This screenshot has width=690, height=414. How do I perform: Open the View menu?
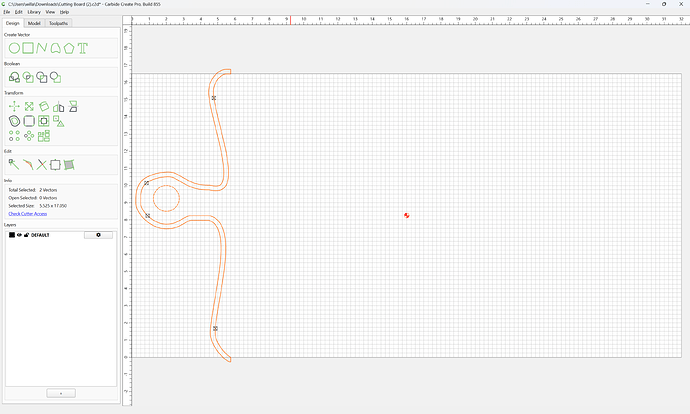tap(50, 12)
